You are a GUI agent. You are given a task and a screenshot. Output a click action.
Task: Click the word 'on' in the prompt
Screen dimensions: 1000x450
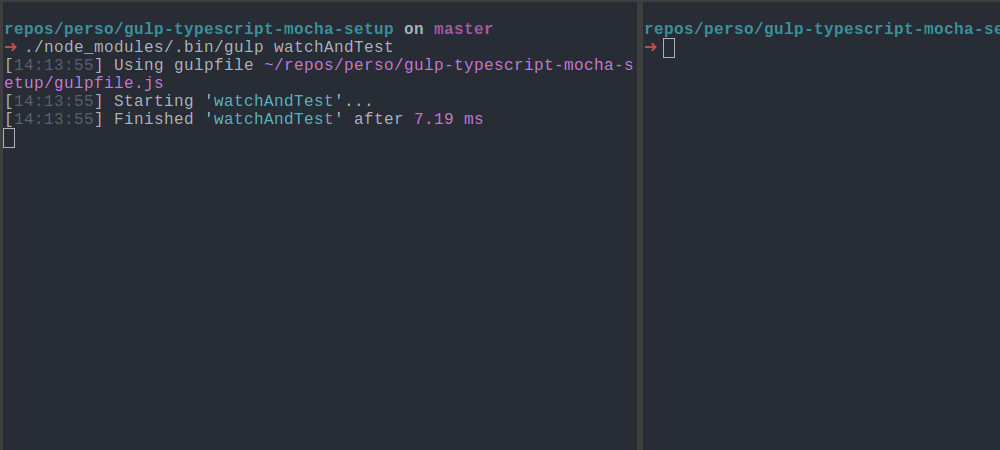pyautogui.click(x=414, y=29)
